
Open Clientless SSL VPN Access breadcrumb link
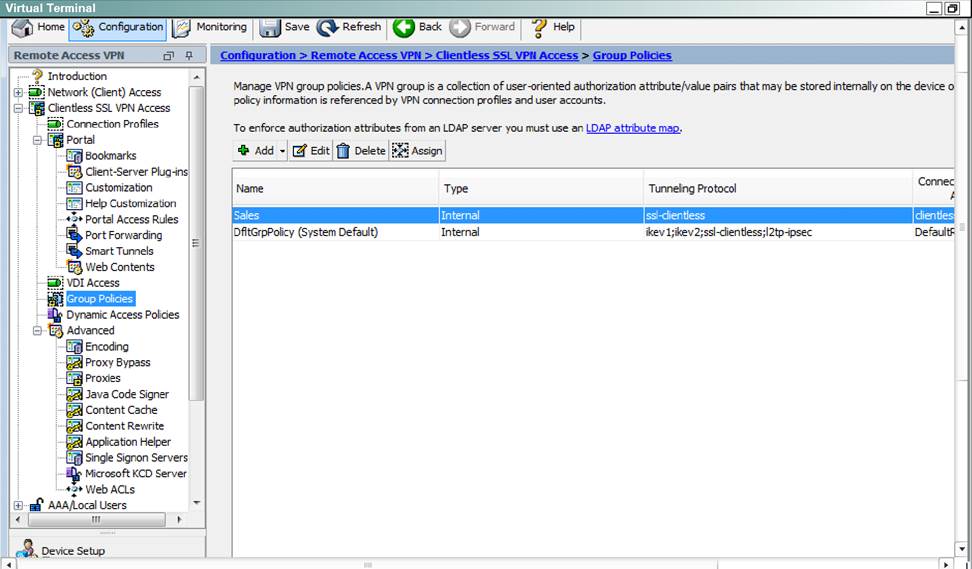[506, 55]
